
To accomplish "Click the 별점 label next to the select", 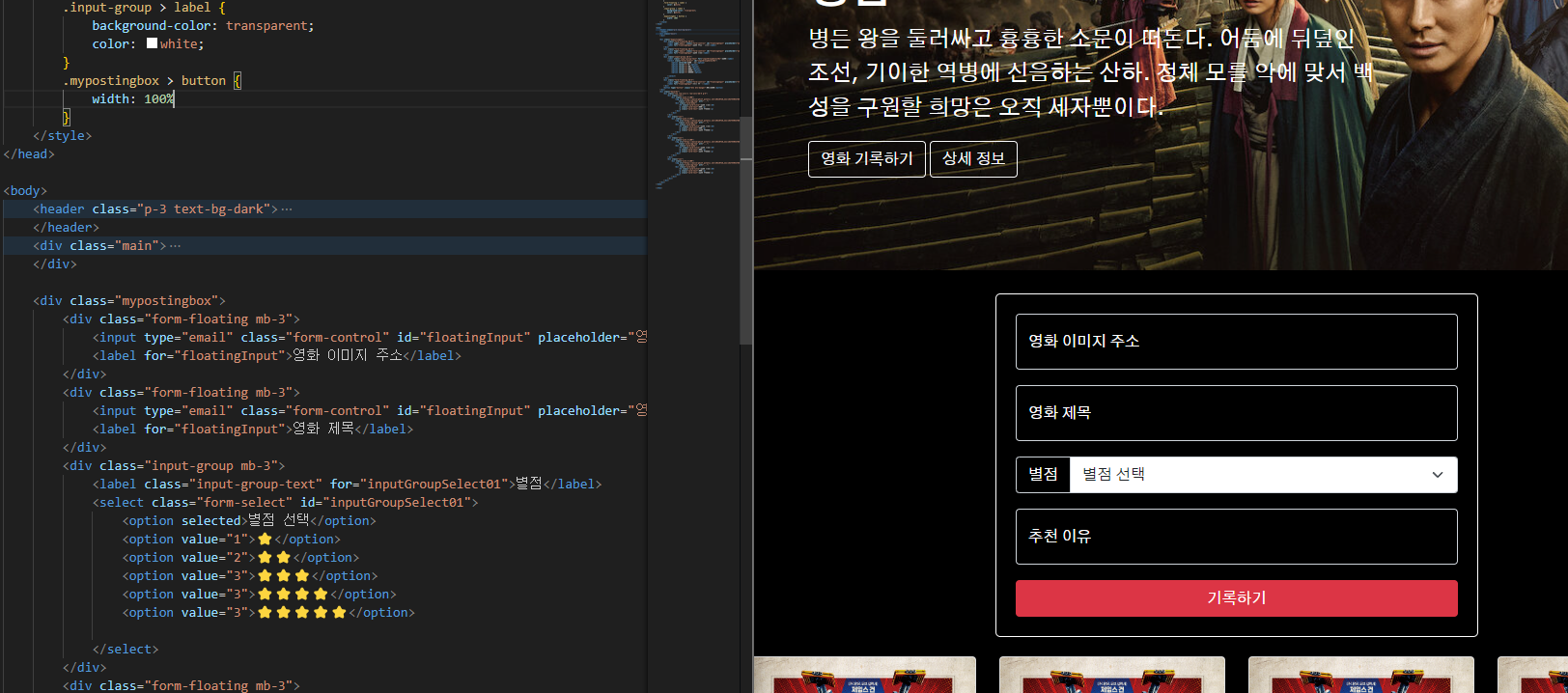I will coord(1043,475).
